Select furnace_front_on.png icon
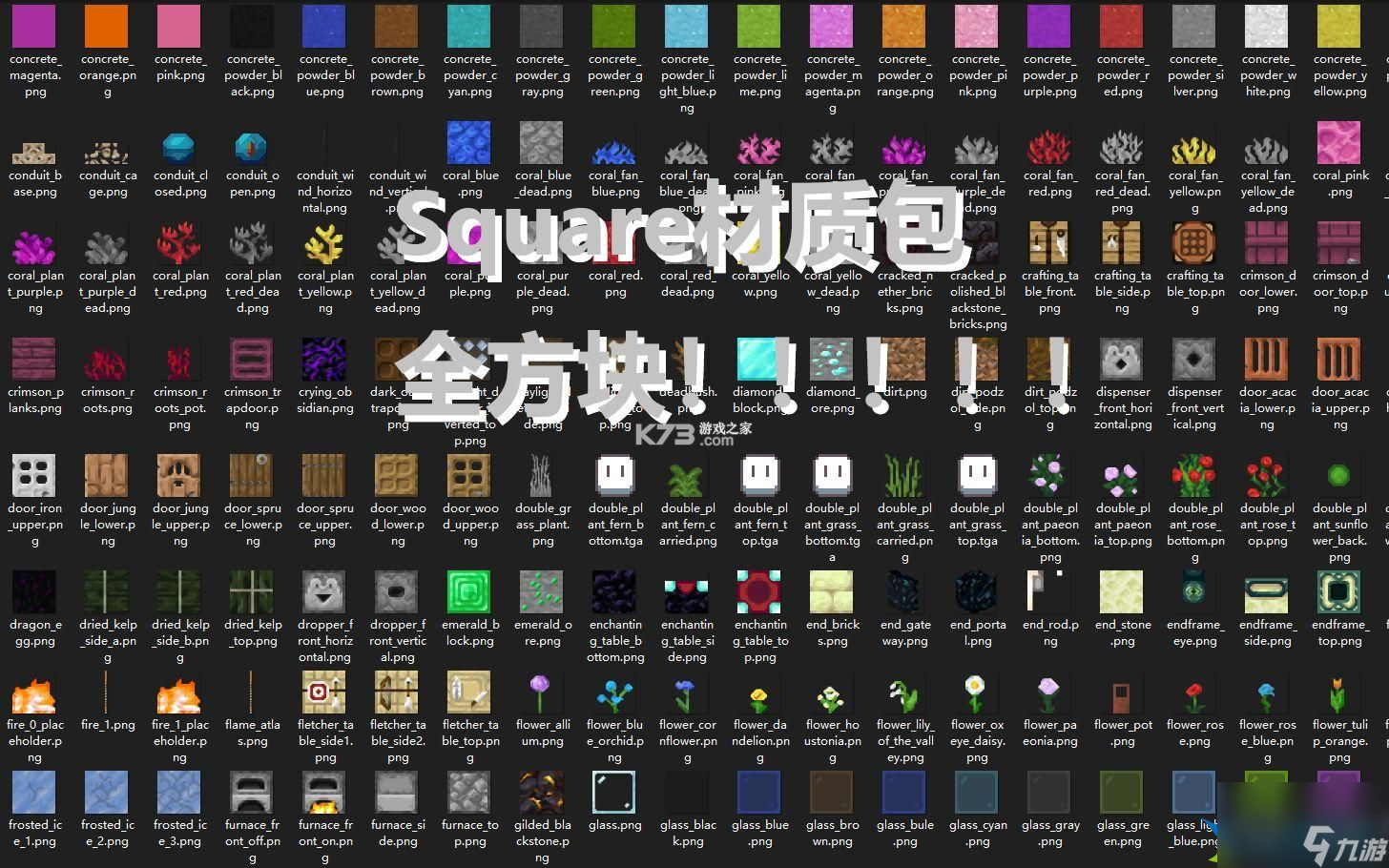The height and width of the screenshot is (868, 1389). pyautogui.click(x=324, y=793)
